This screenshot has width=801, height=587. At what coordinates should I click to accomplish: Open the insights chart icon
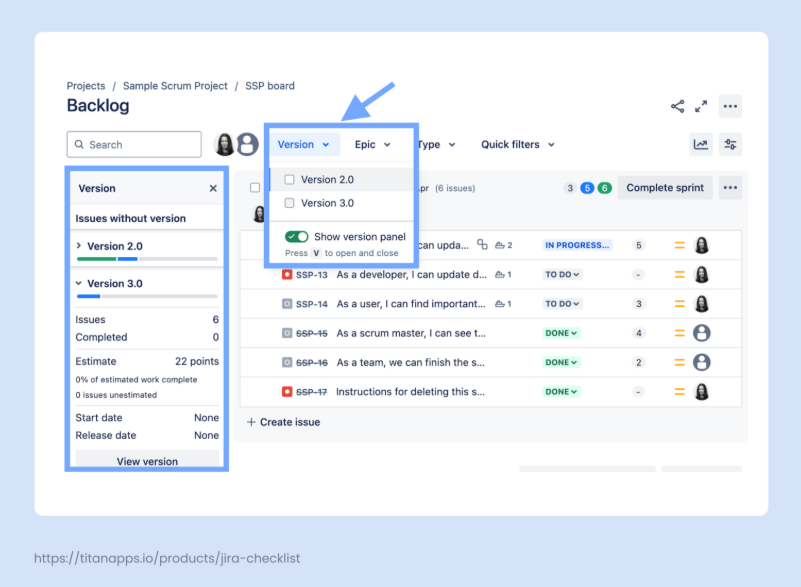coord(701,145)
